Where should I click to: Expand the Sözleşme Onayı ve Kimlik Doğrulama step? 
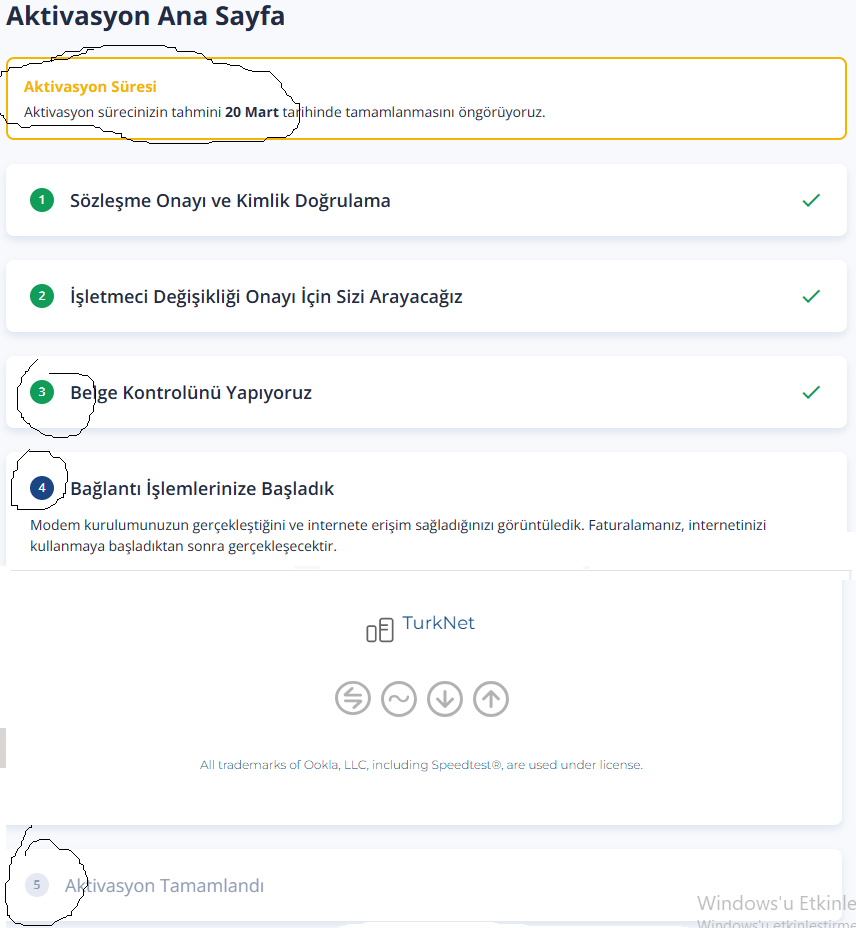pos(230,200)
